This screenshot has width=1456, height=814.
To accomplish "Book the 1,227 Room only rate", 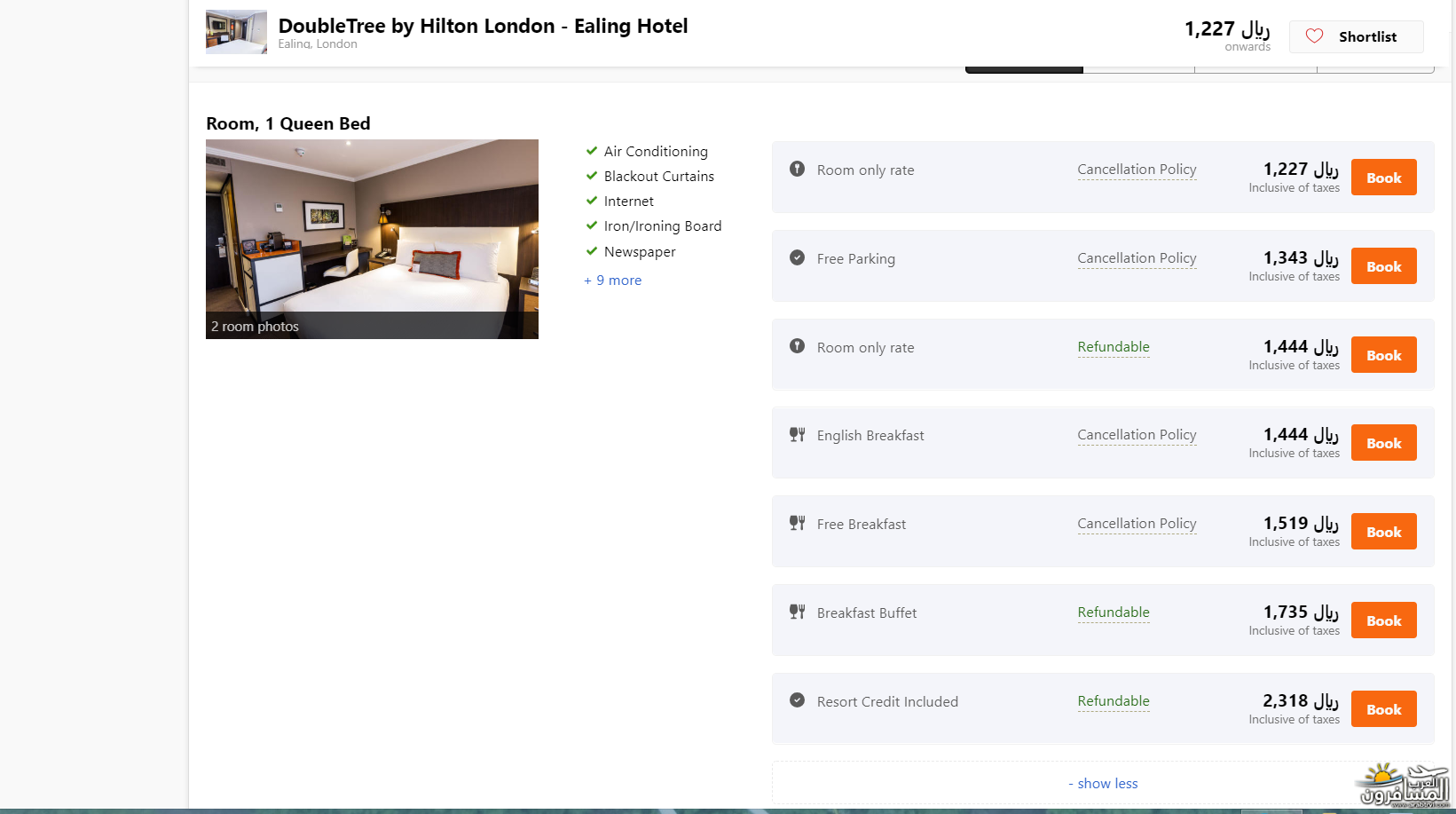I will coord(1383,178).
